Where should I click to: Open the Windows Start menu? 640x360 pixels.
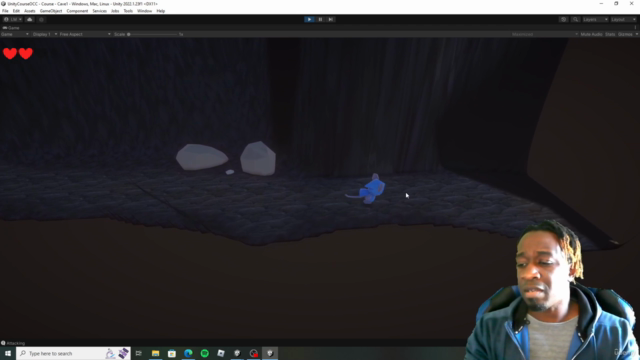coord(8,353)
